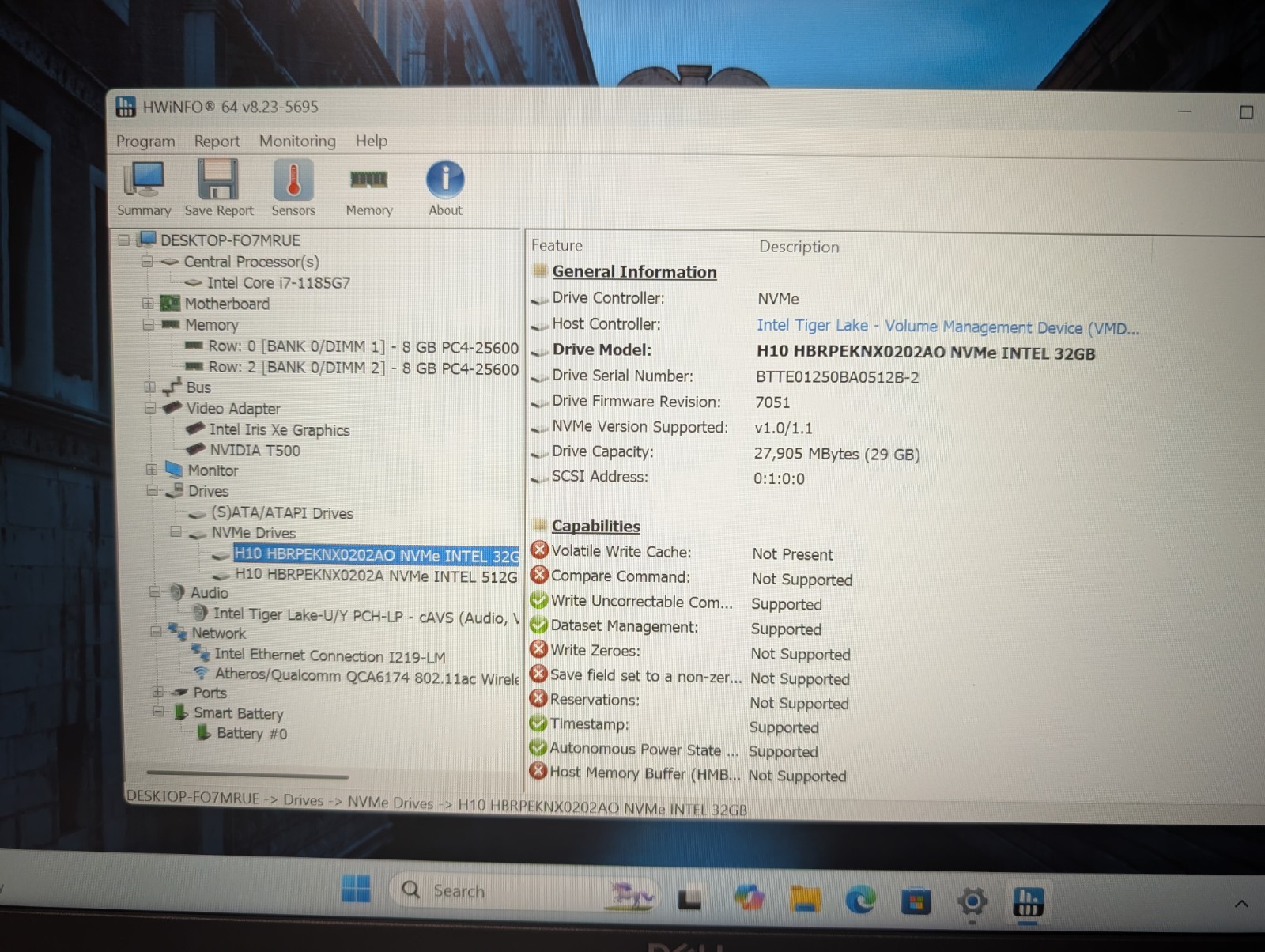1265x952 pixels.
Task: Select the Motherboard tree item
Action: [x=227, y=304]
